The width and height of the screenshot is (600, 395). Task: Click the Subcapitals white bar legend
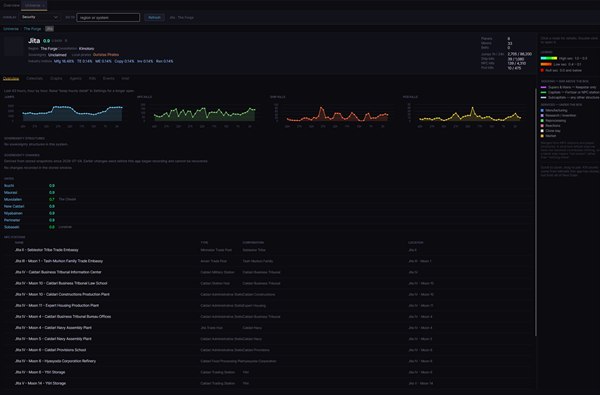[543, 98]
